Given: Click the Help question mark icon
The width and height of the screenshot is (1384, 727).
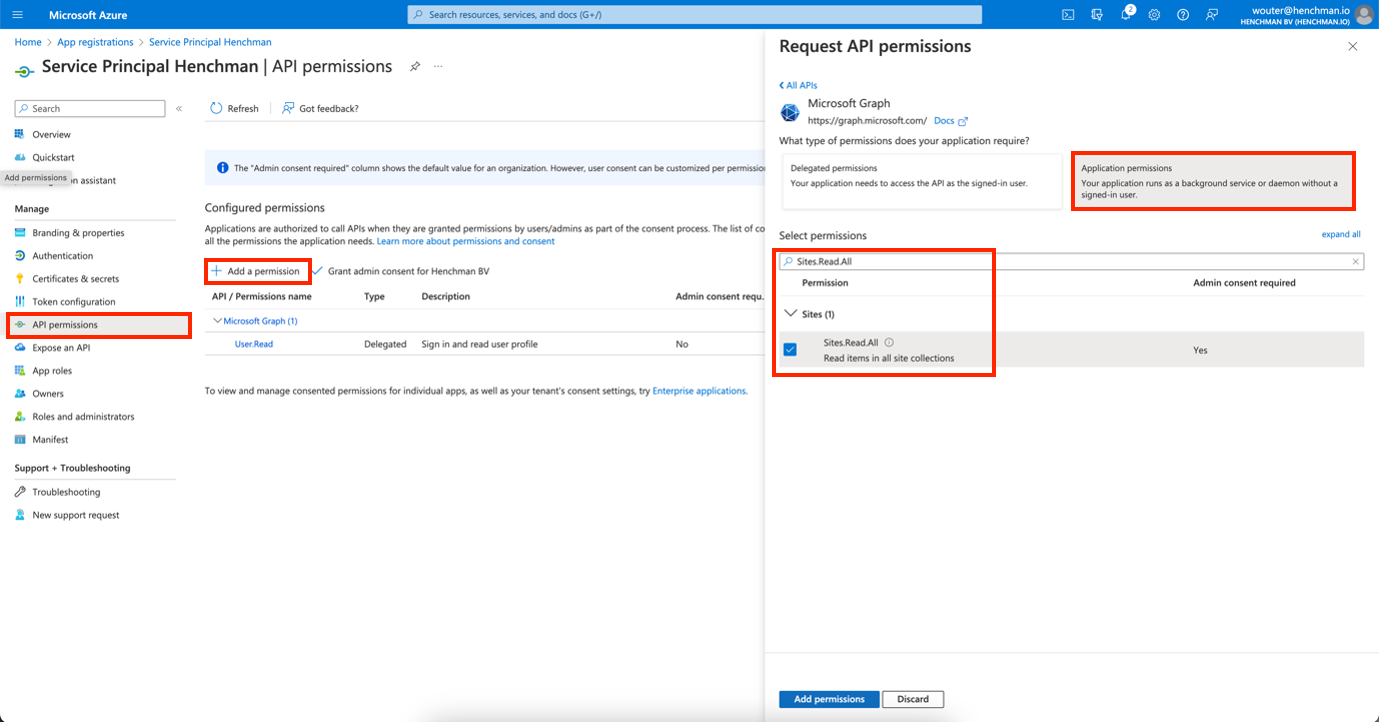Looking at the screenshot, I should coord(1183,15).
